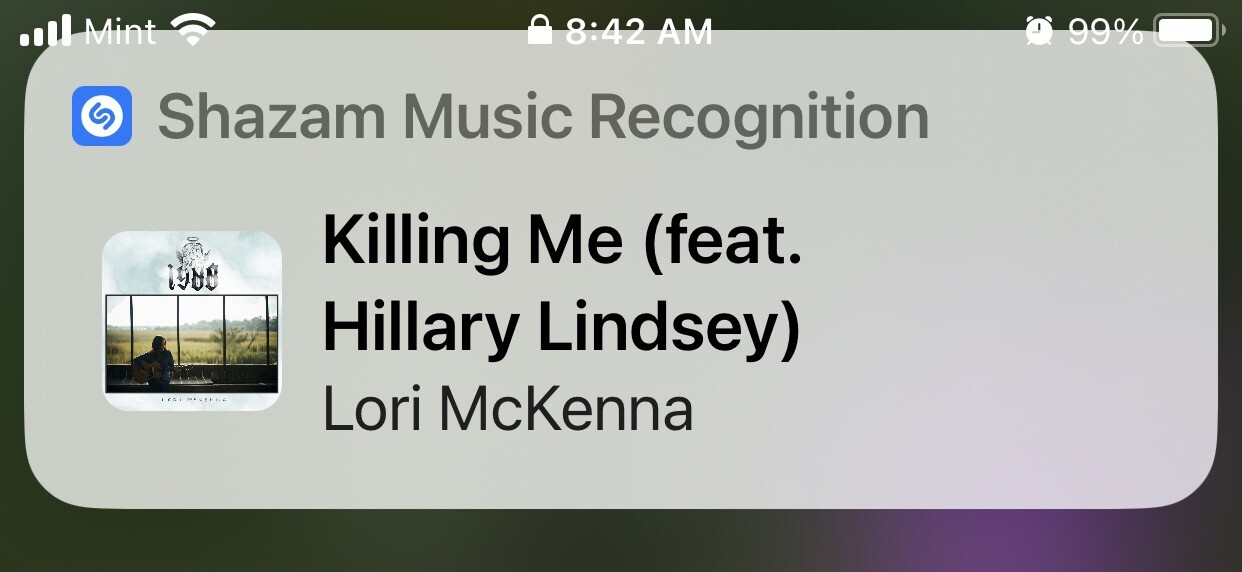The height and width of the screenshot is (572, 1242).
Task: Tap the artist caption beneath album cover photo
Action: tap(192, 399)
